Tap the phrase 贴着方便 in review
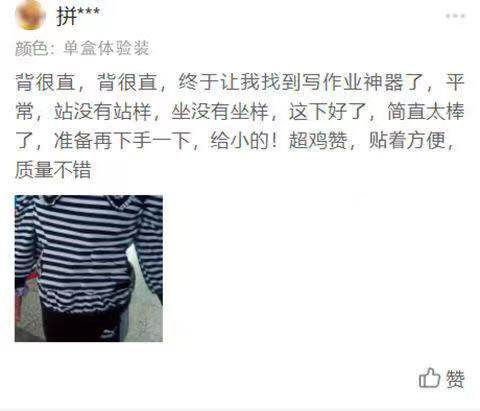480x411 pixels. 407,140
